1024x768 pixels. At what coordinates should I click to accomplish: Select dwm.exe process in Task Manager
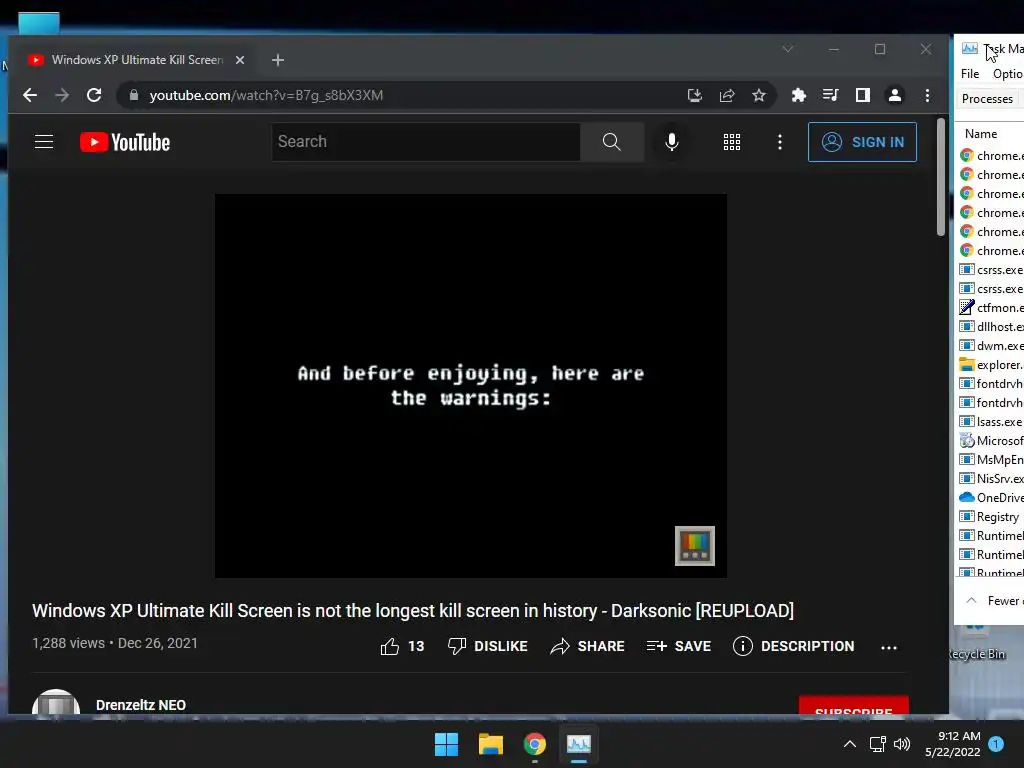991,345
